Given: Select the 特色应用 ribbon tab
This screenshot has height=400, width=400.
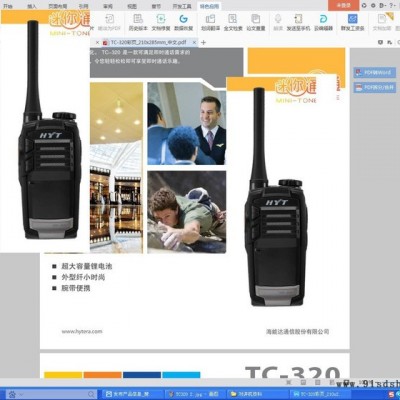Looking at the screenshot, I should click(209, 6).
